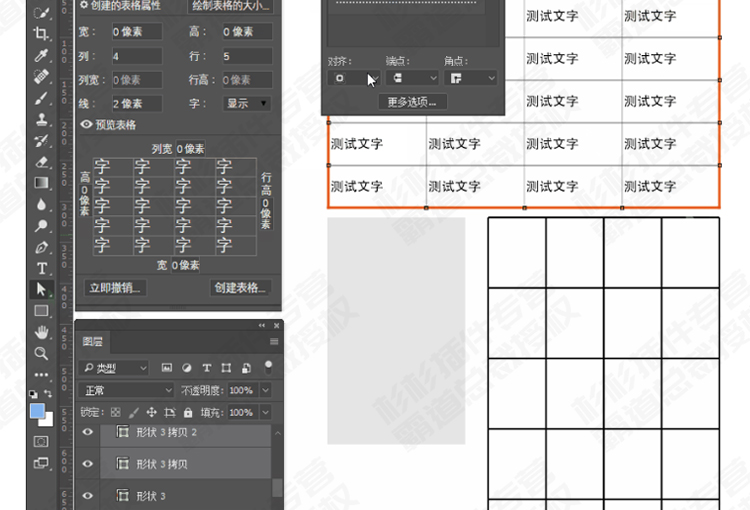
Task: Click the dotted stroke line preset
Action: (406, 2)
